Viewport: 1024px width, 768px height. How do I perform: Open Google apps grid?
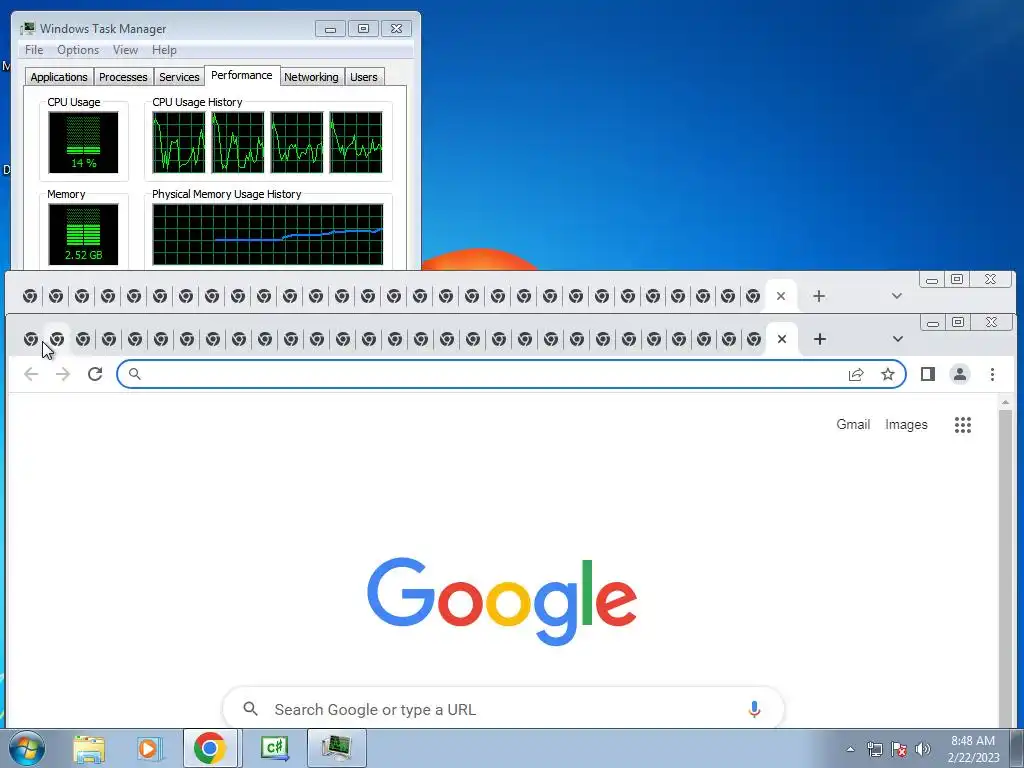pyautogui.click(x=963, y=425)
